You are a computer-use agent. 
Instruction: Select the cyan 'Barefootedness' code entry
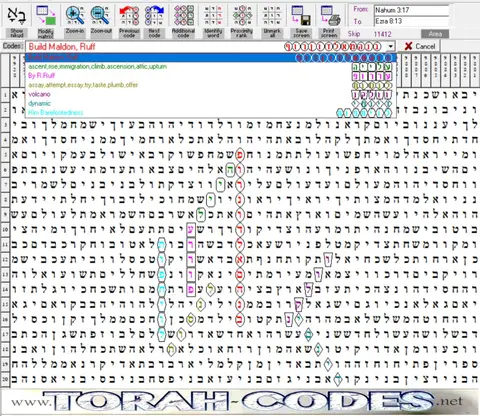(x=211, y=113)
